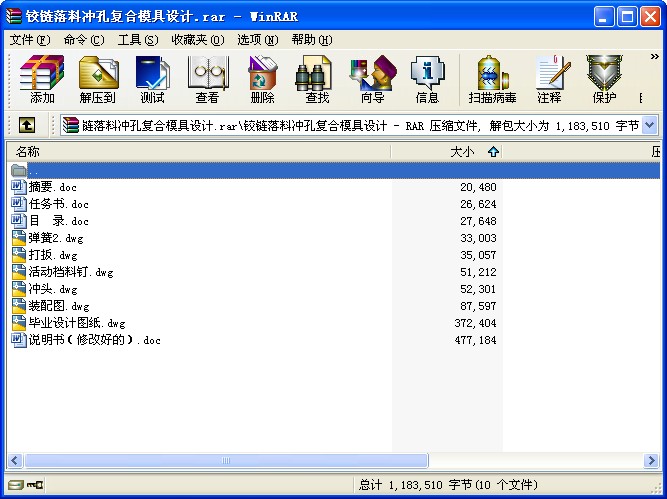Click the Word icon beside 任务书.doc
Viewport: 667px width, 499px height.
(19, 204)
